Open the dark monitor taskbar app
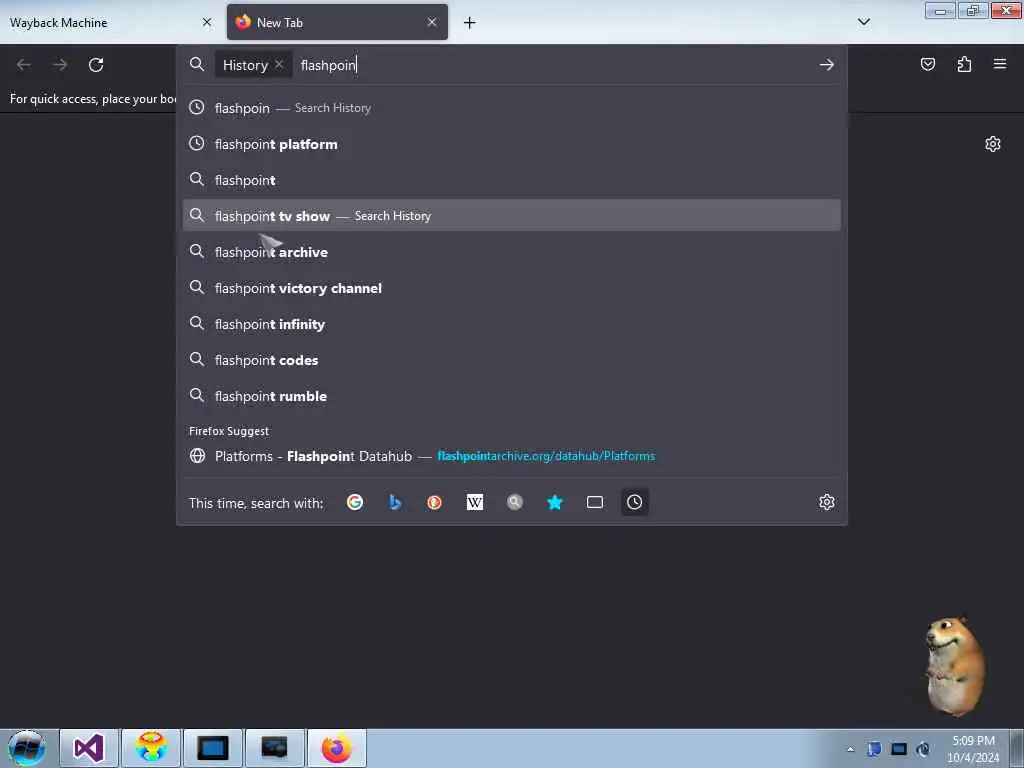Screen dimensions: 1024x768 tap(274, 748)
